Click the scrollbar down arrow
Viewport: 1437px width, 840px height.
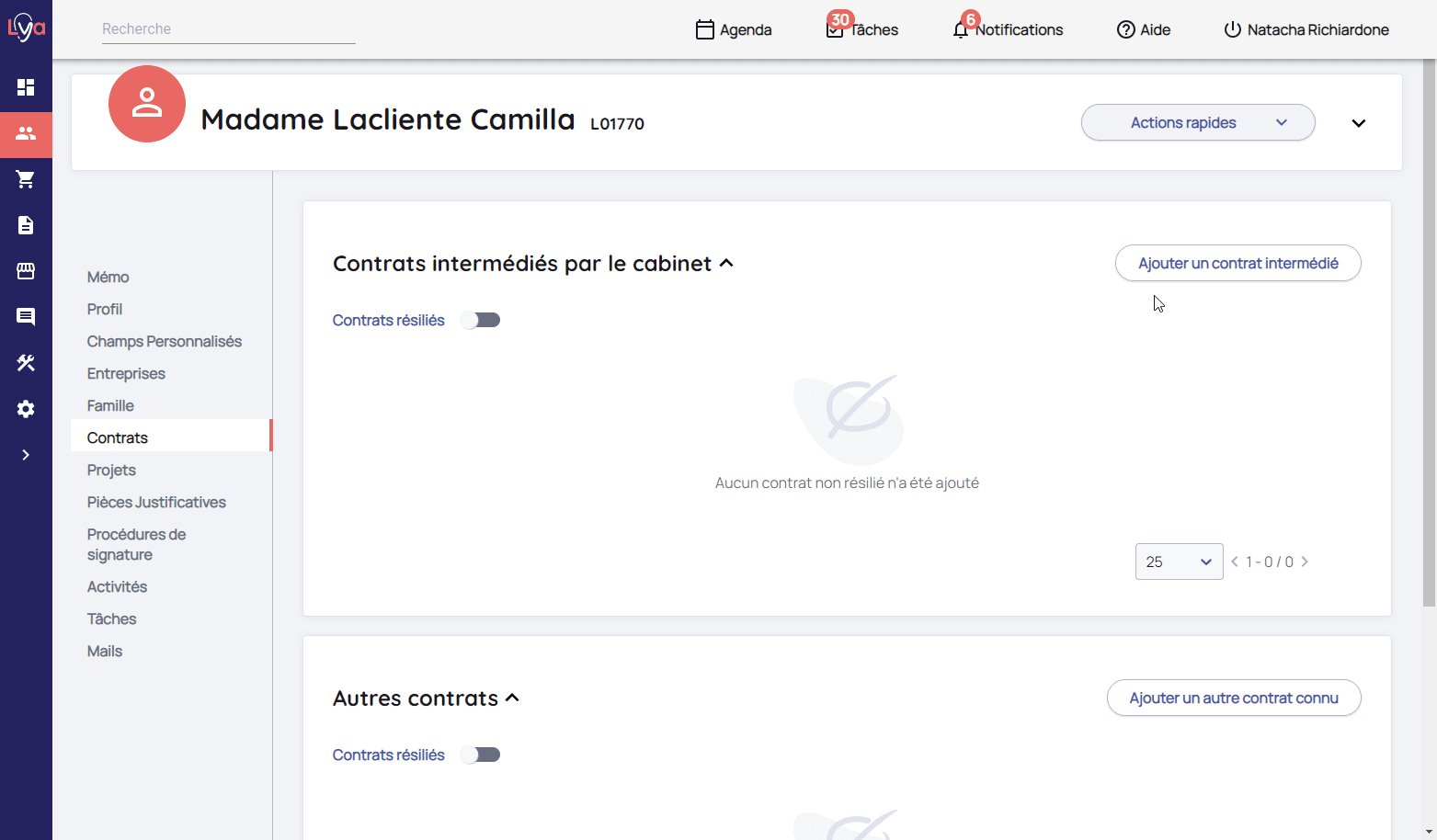coord(1429,832)
